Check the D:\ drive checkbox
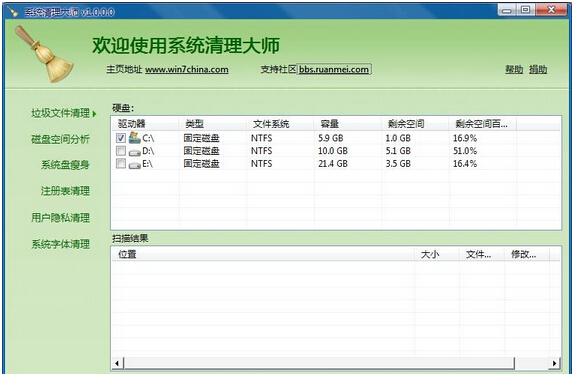 point(121,151)
